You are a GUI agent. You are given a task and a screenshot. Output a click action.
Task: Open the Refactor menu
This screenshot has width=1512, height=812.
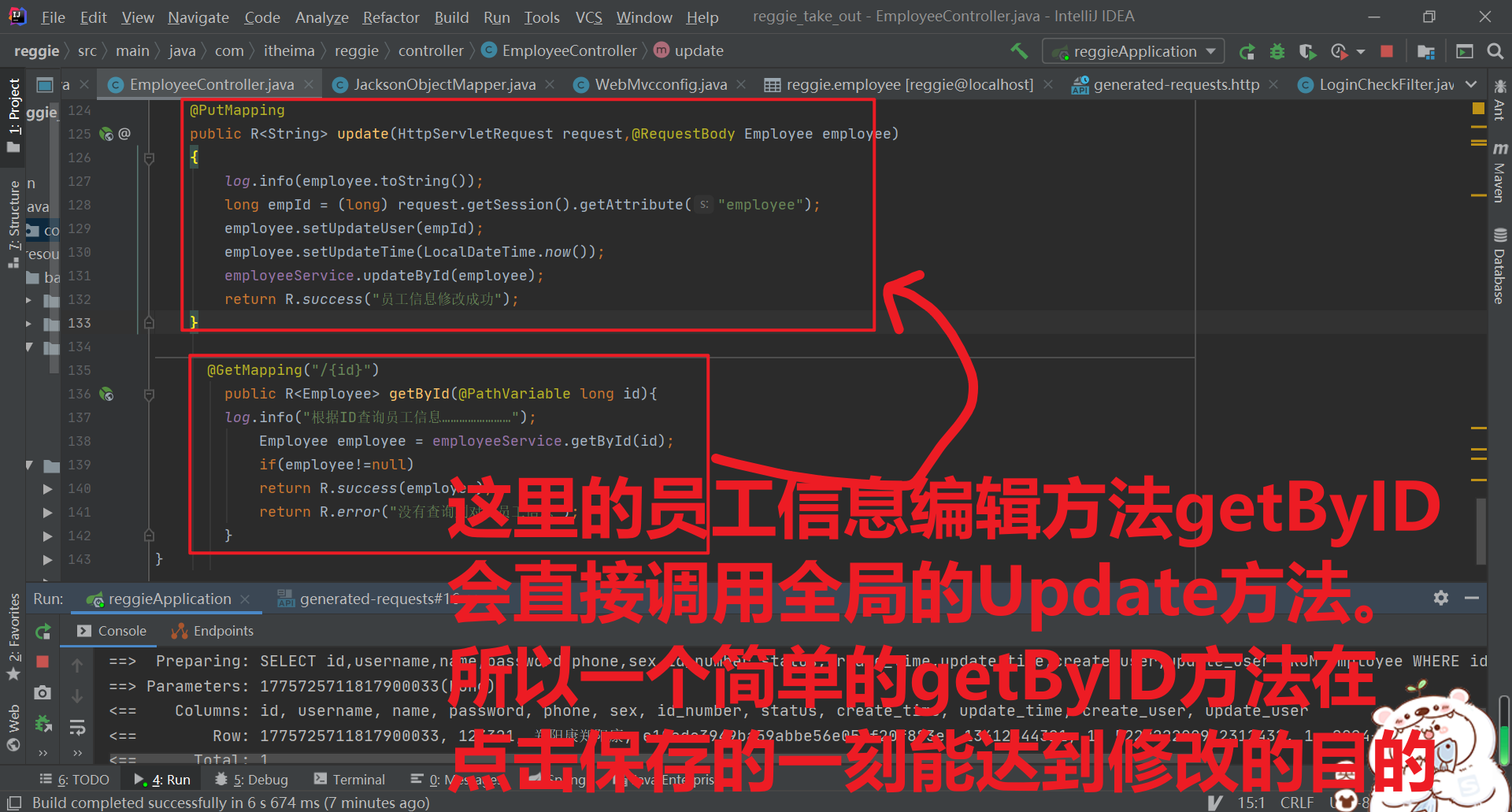click(x=391, y=17)
